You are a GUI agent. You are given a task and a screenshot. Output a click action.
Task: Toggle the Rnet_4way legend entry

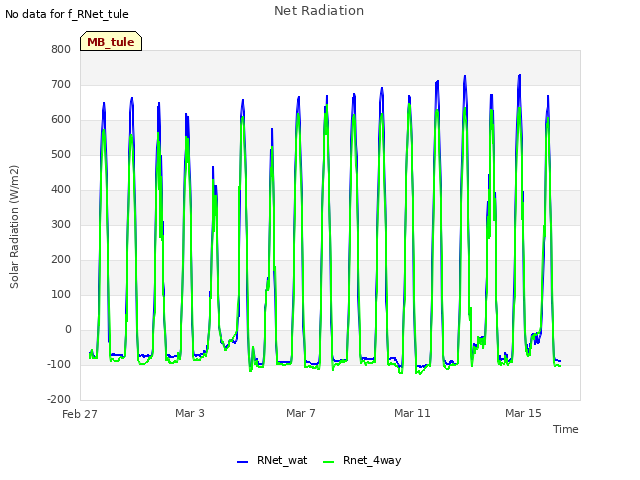[x=362, y=460]
